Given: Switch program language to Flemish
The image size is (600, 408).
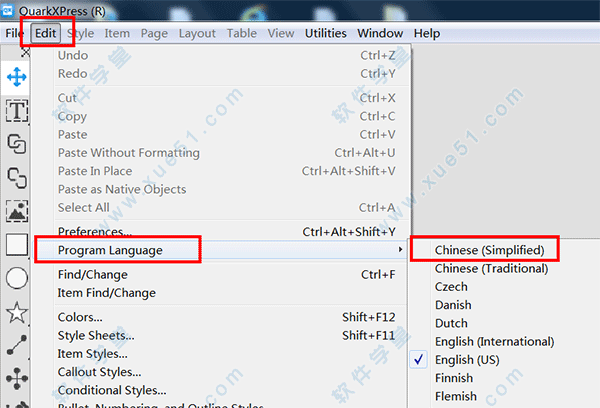Looking at the screenshot, I should click(x=456, y=397).
